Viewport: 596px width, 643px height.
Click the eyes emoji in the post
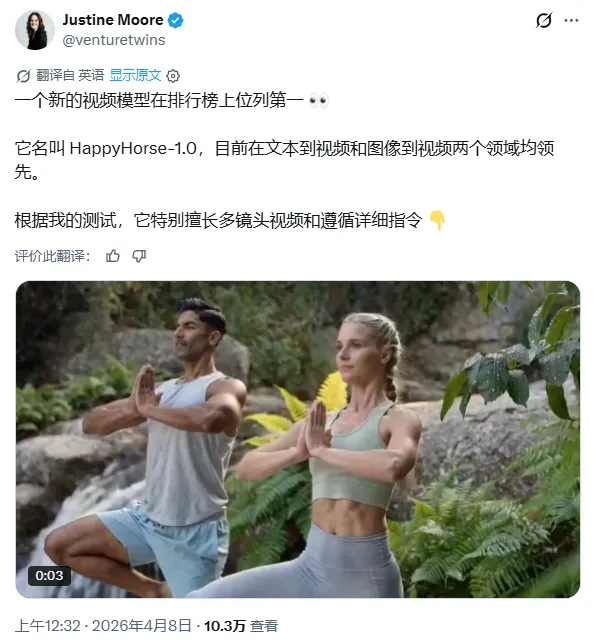pos(319,100)
